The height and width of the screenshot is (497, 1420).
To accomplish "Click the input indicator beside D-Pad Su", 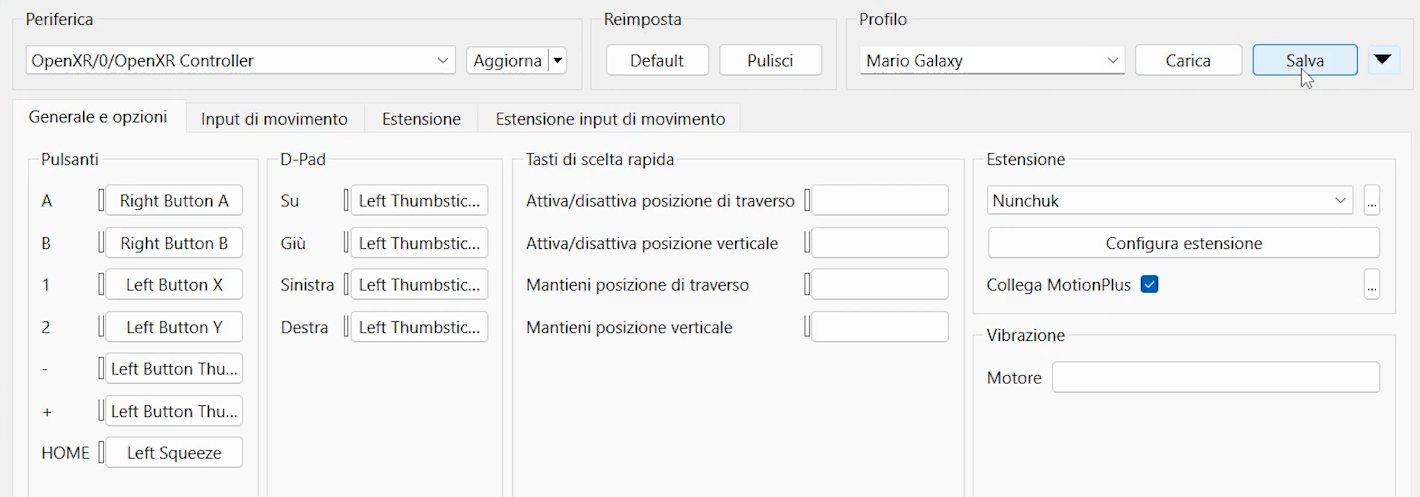I will pos(346,201).
